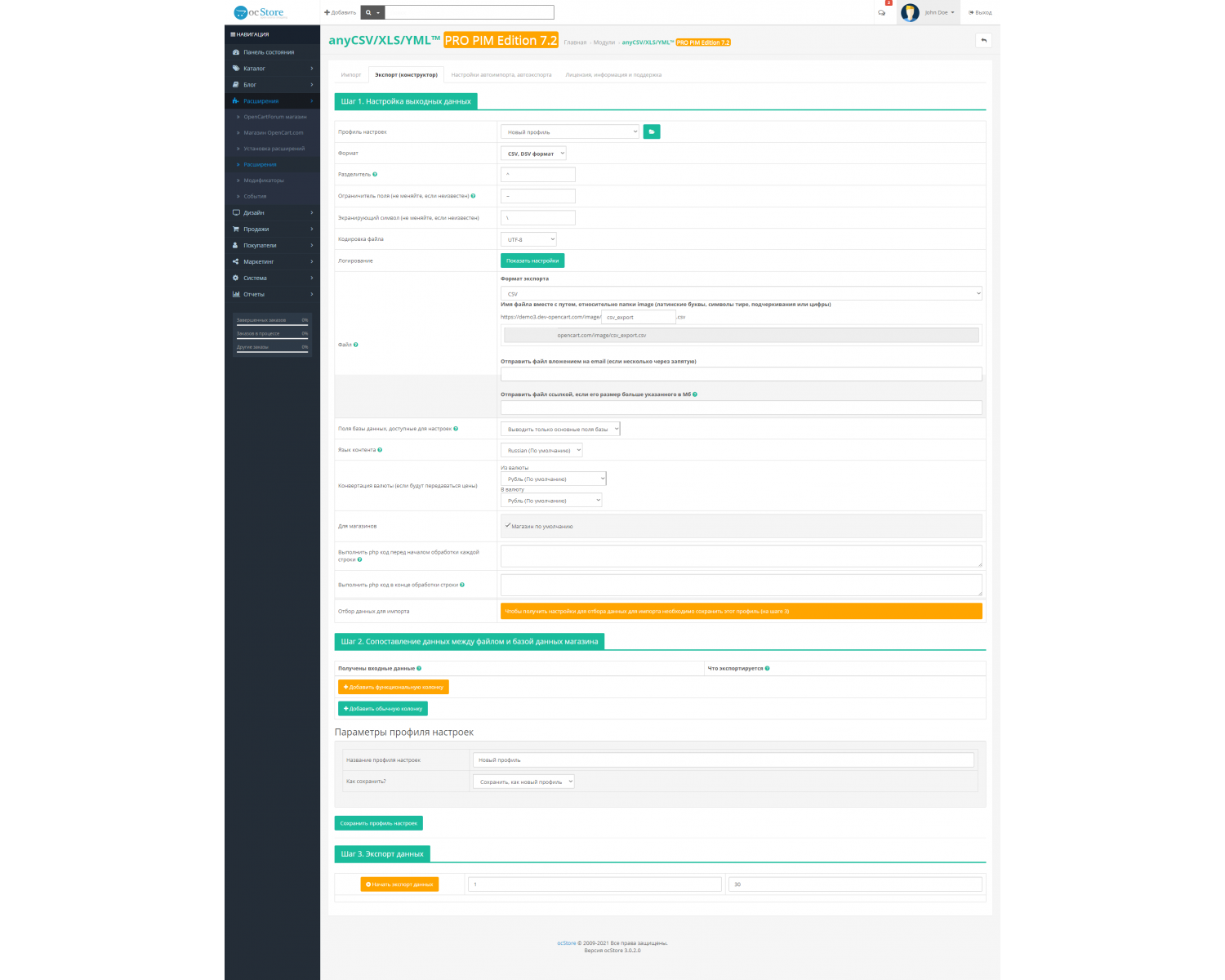Click the Выход logout icon
This screenshot has width=1225, height=980.
pos(972,12)
